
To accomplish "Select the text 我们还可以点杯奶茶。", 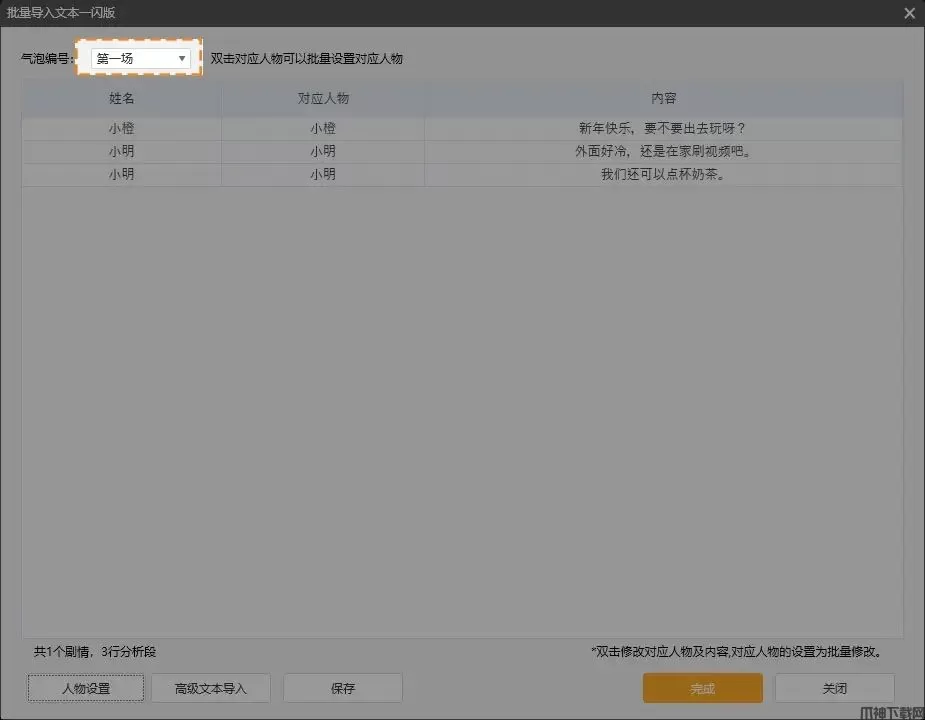I will point(663,174).
